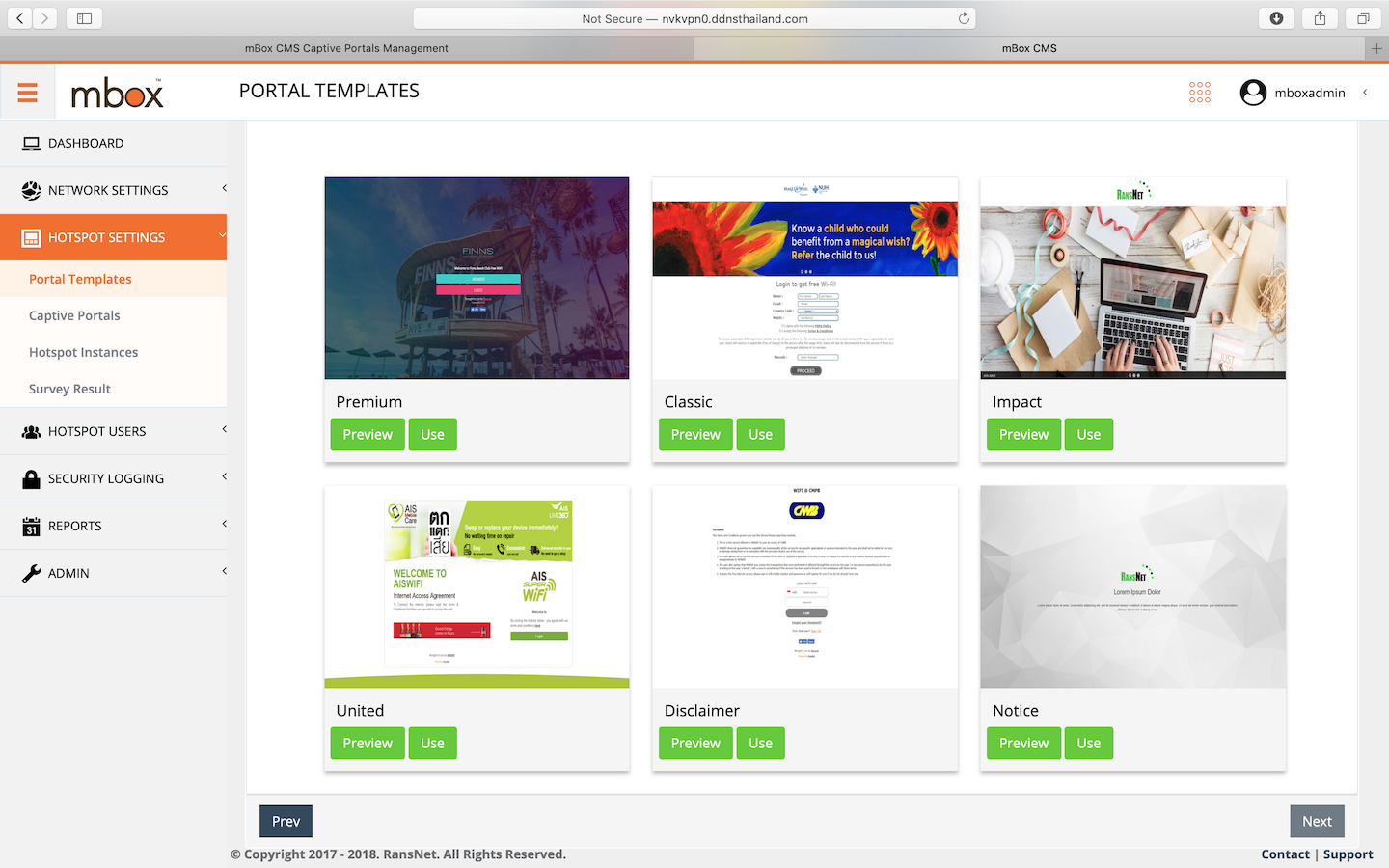1389x868 pixels.
Task: Preview the United template
Action: [x=368, y=744]
